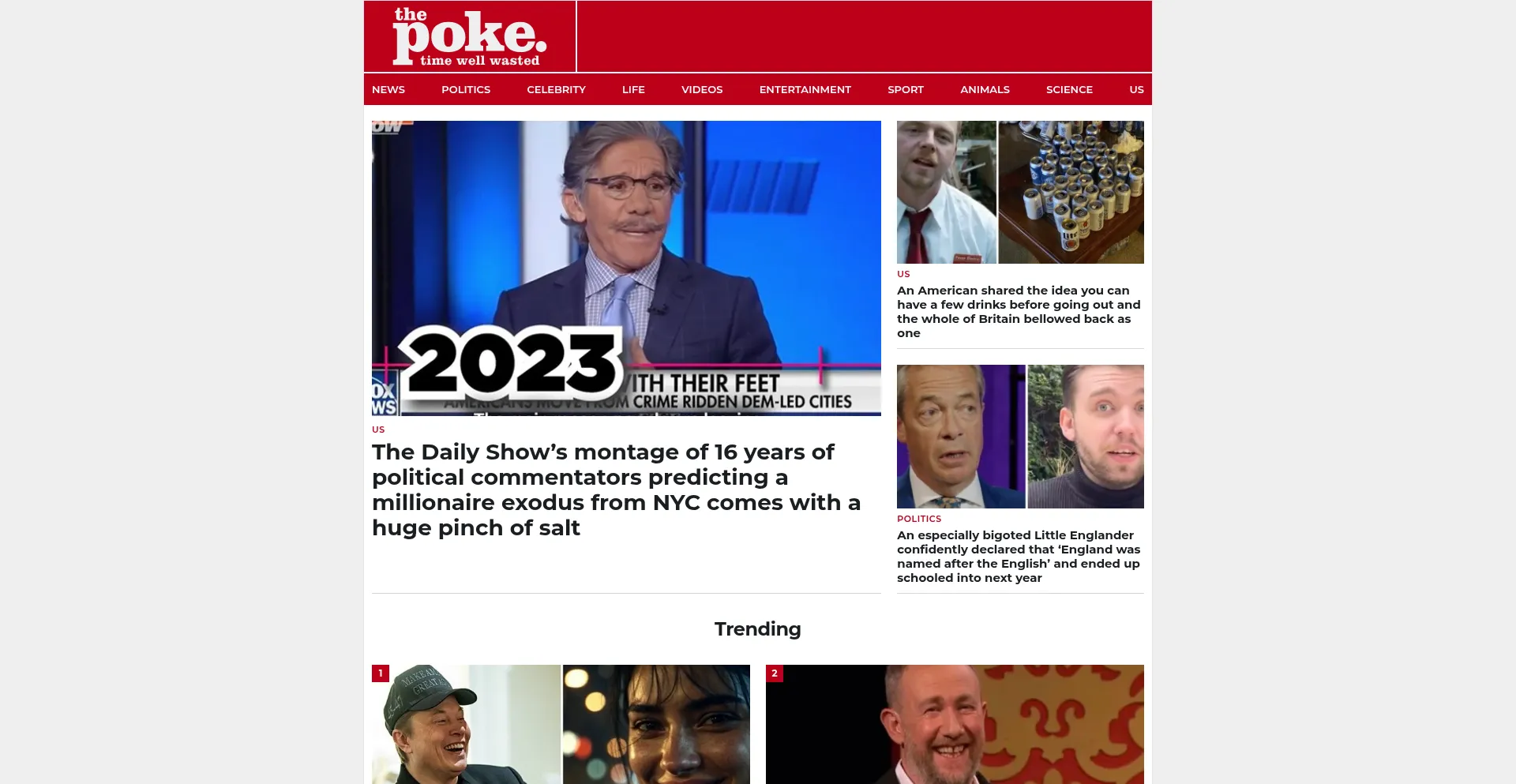
Task: Open the American drinks before going out article
Action: tap(1019, 312)
